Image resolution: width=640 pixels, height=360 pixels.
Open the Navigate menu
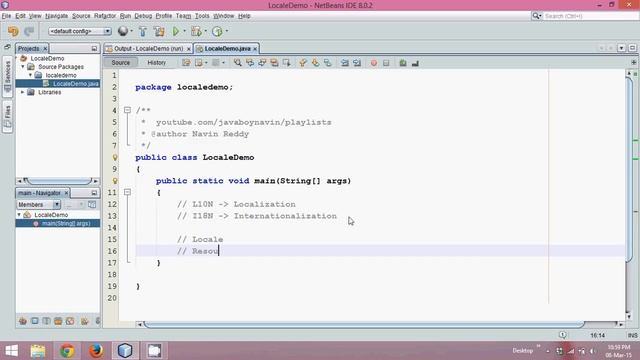pyautogui.click(x=56, y=16)
